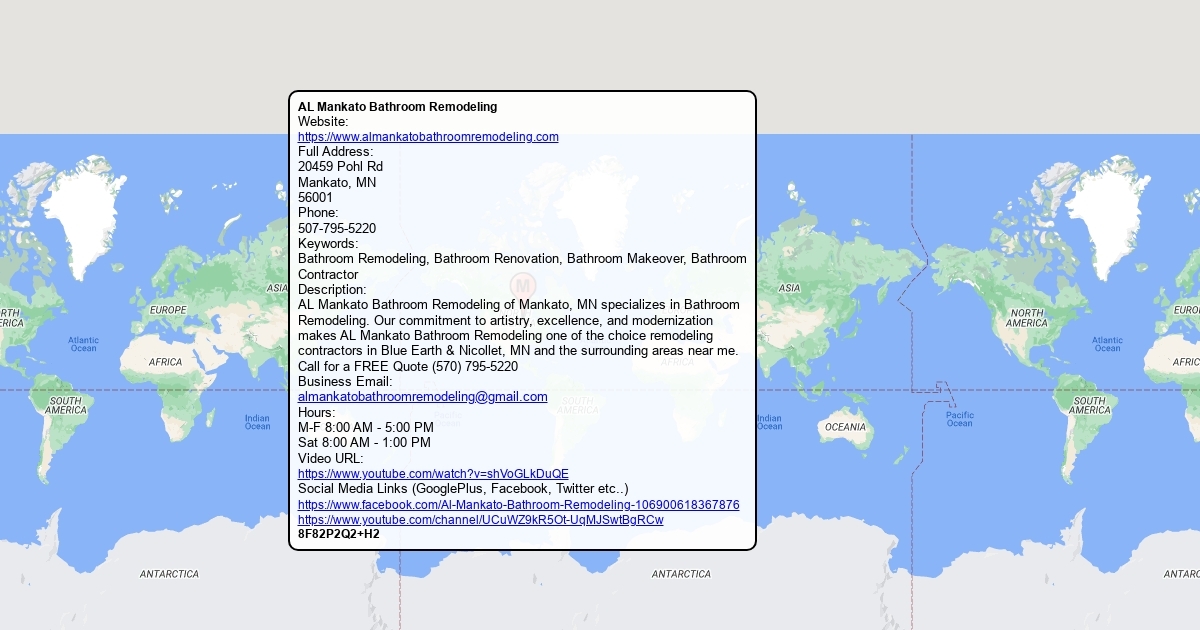
Task: Click the M-F 8:00 AM - 5:00 PM hours
Action: click(x=366, y=428)
